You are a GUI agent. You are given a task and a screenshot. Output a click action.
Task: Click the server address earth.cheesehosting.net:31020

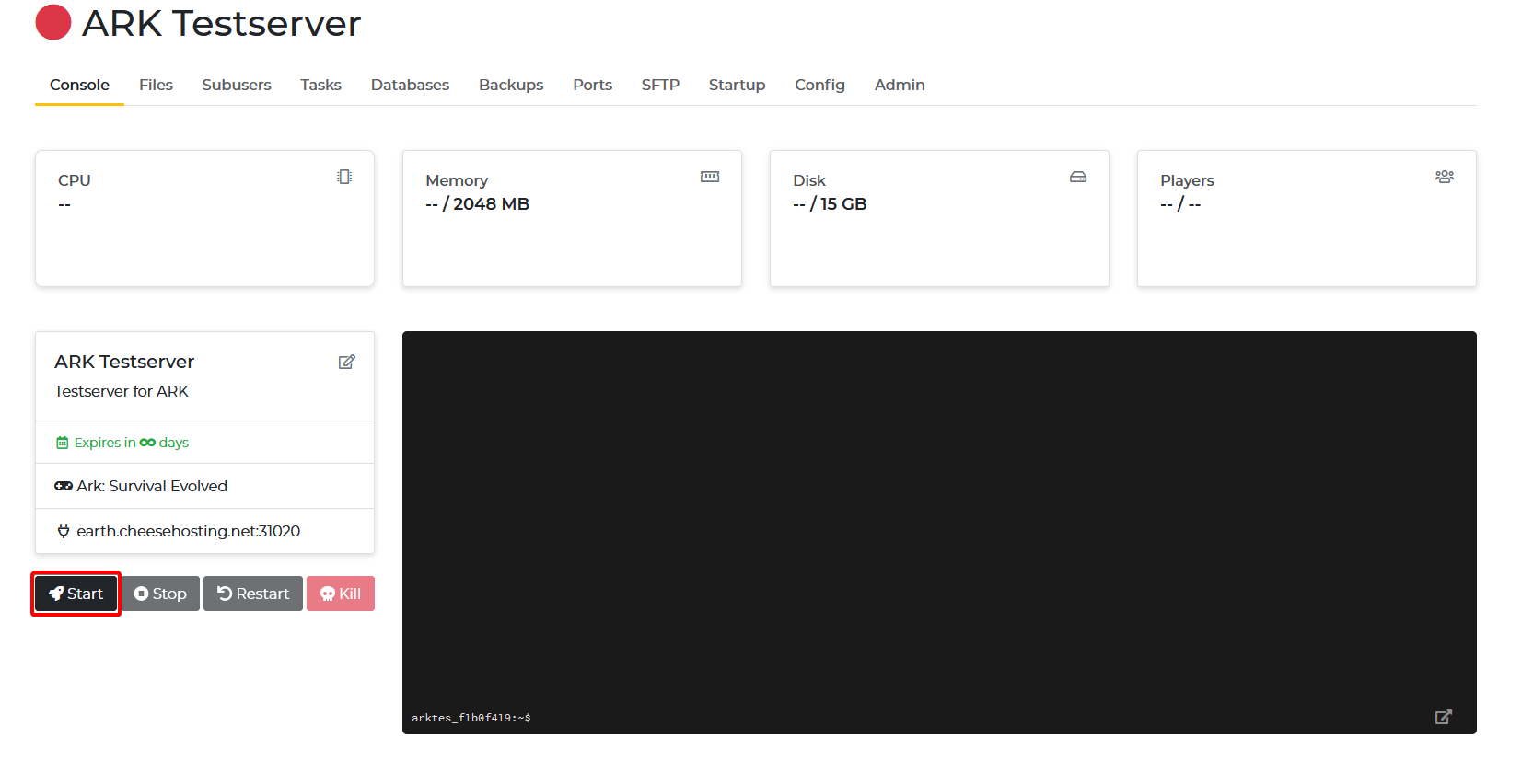[x=188, y=531]
